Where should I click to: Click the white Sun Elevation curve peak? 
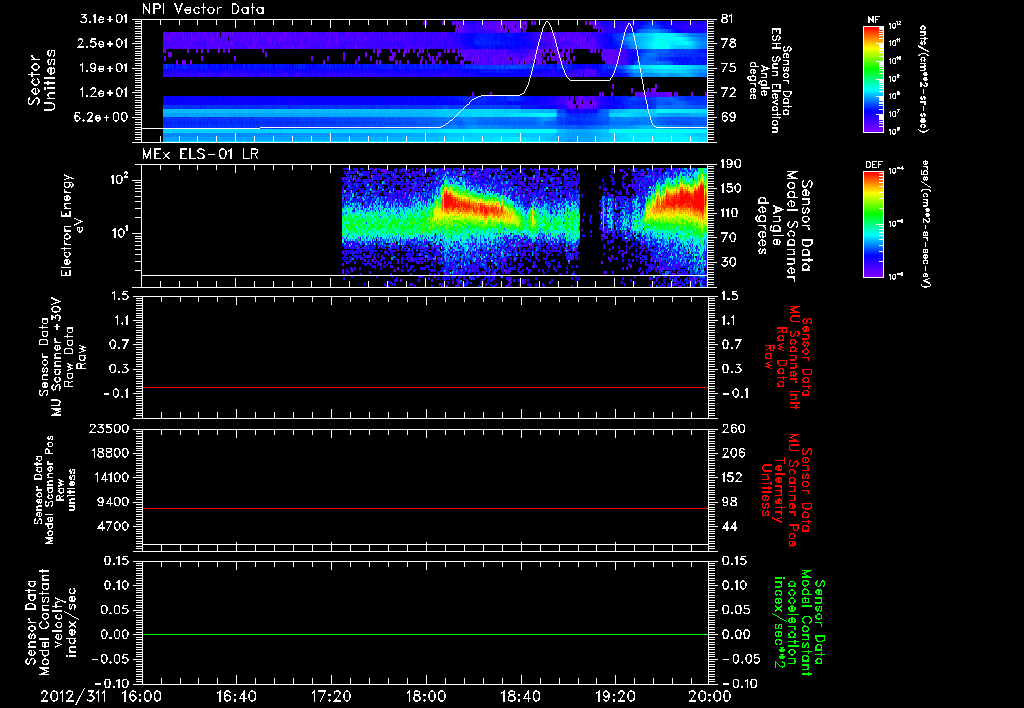(x=547, y=23)
